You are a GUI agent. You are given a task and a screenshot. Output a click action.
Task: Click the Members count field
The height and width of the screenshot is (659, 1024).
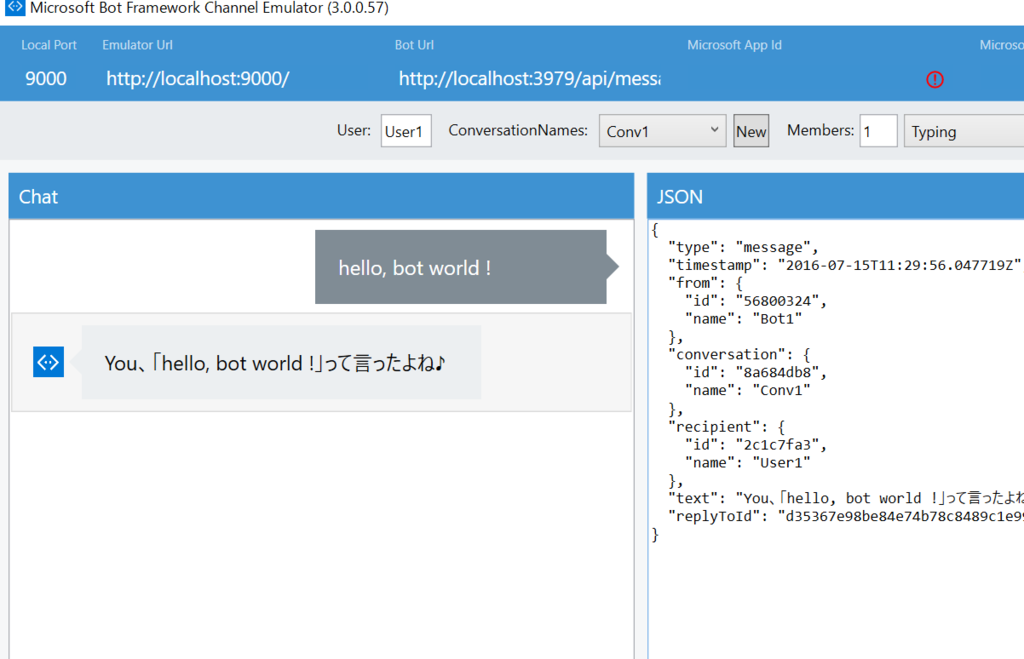[x=878, y=130]
